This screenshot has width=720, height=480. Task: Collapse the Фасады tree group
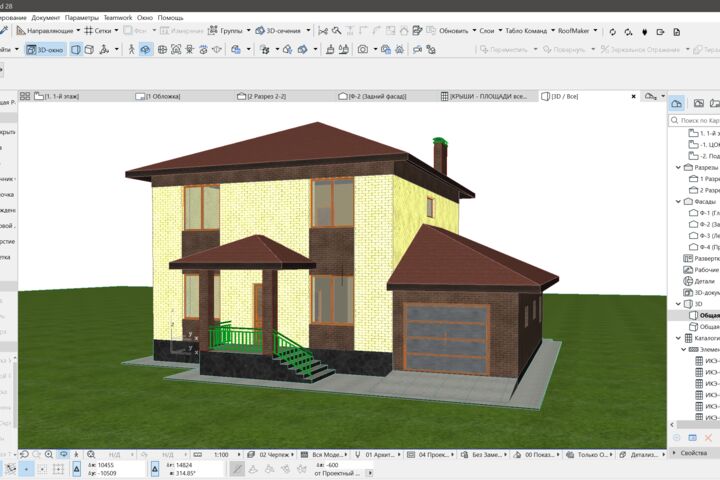coord(678,202)
